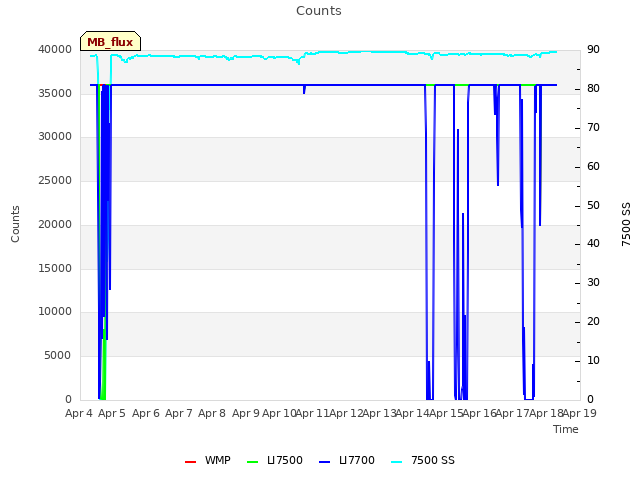Click the 20000 left-axis value

tap(55, 224)
